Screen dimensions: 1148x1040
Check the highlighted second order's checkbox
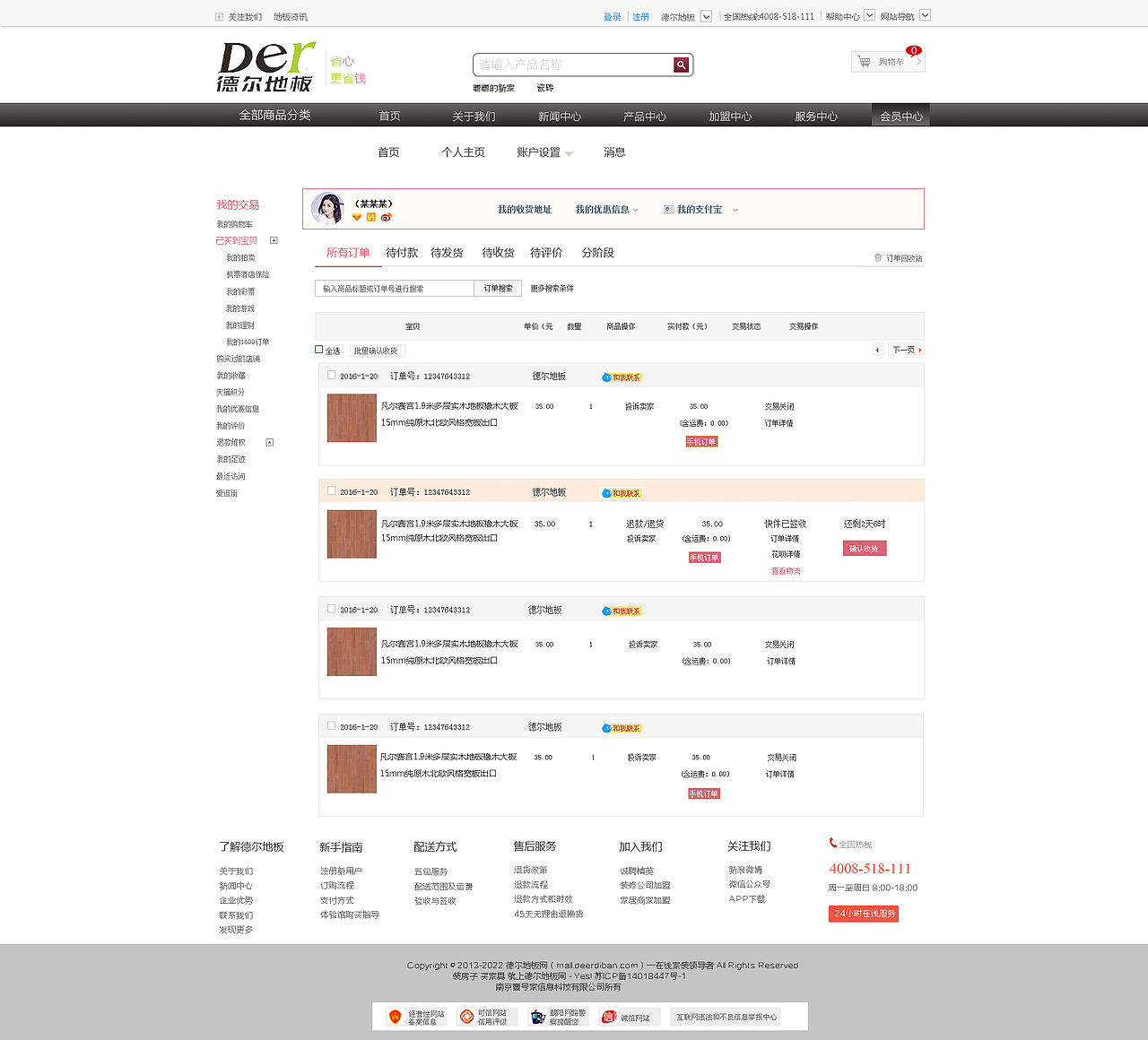[x=332, y=491]
